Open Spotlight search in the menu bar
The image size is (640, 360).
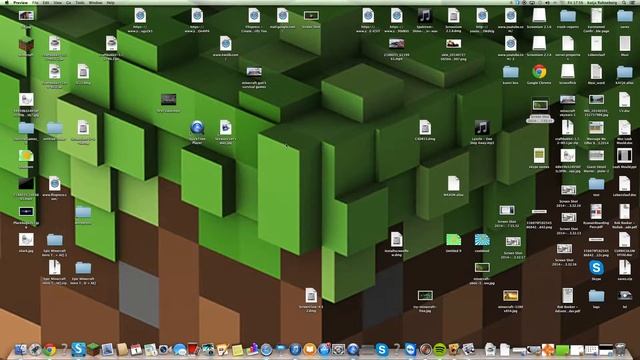(624, 2)
